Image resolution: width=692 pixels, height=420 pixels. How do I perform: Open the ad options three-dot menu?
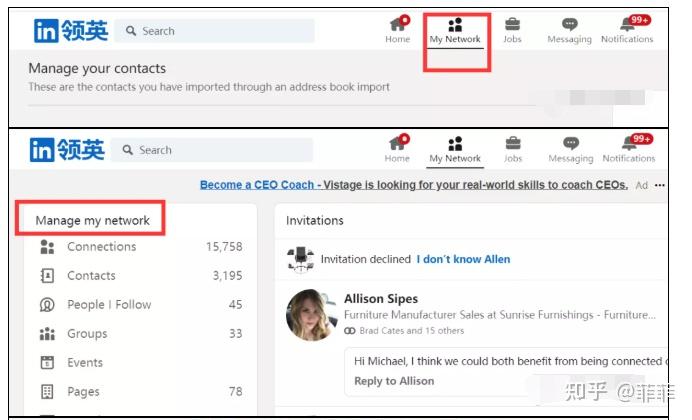tap(659, 185)
